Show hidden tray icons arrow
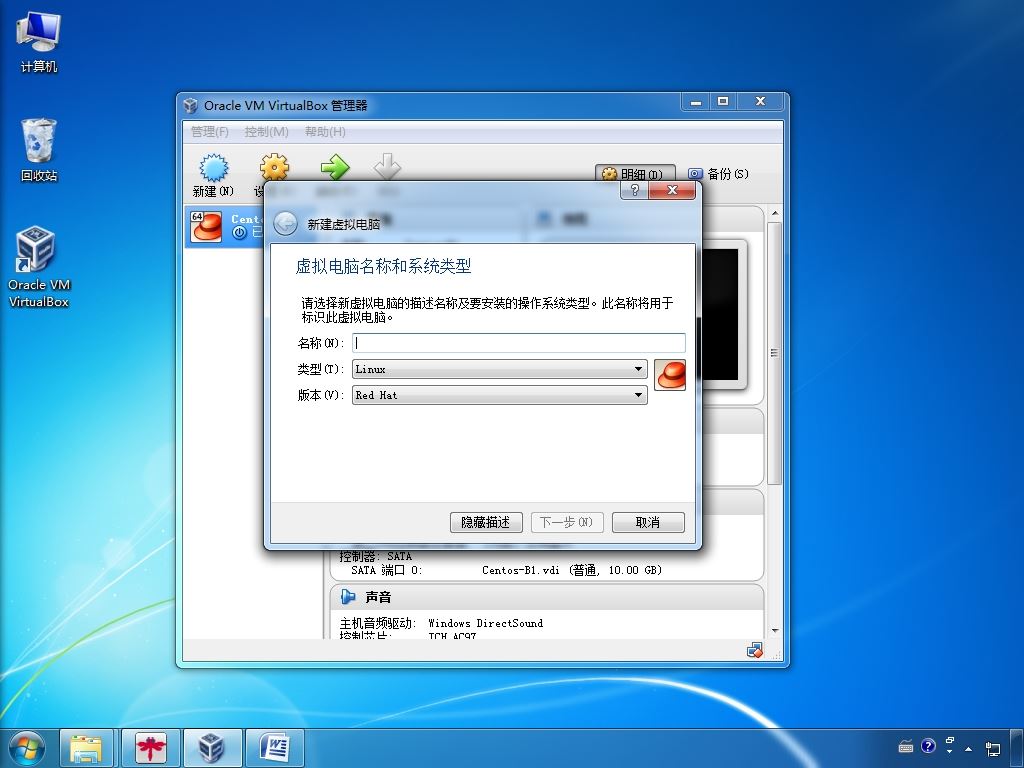The width and height of the screenshot is (1024, 768). [x=968, y=748]
